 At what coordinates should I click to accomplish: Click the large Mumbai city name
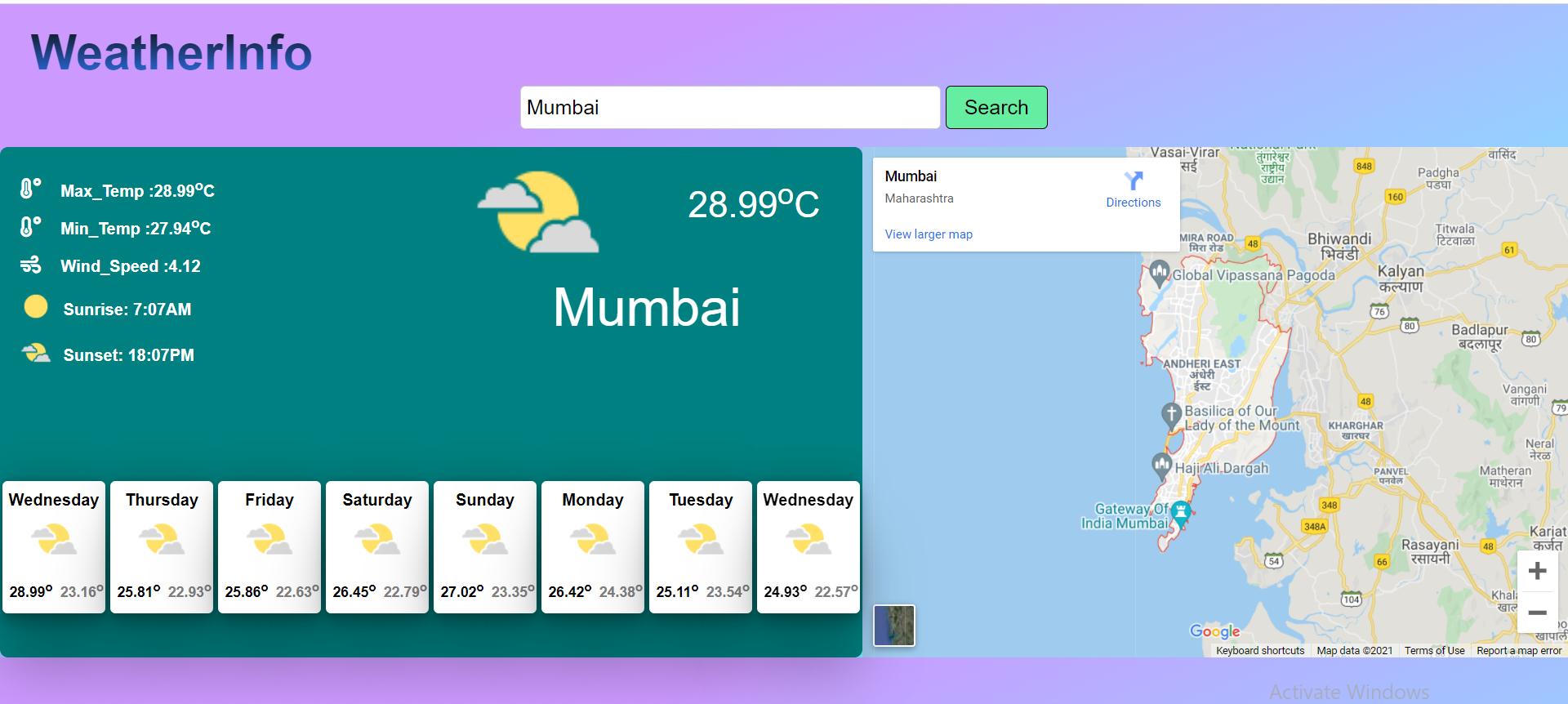pyautogui.click(x=647, y=308)
